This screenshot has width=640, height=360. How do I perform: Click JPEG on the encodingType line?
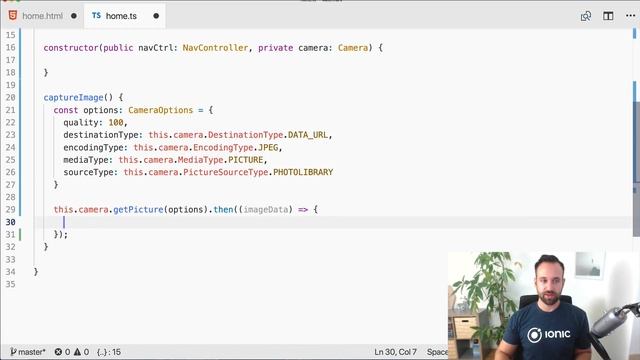[x=268, y=147]
